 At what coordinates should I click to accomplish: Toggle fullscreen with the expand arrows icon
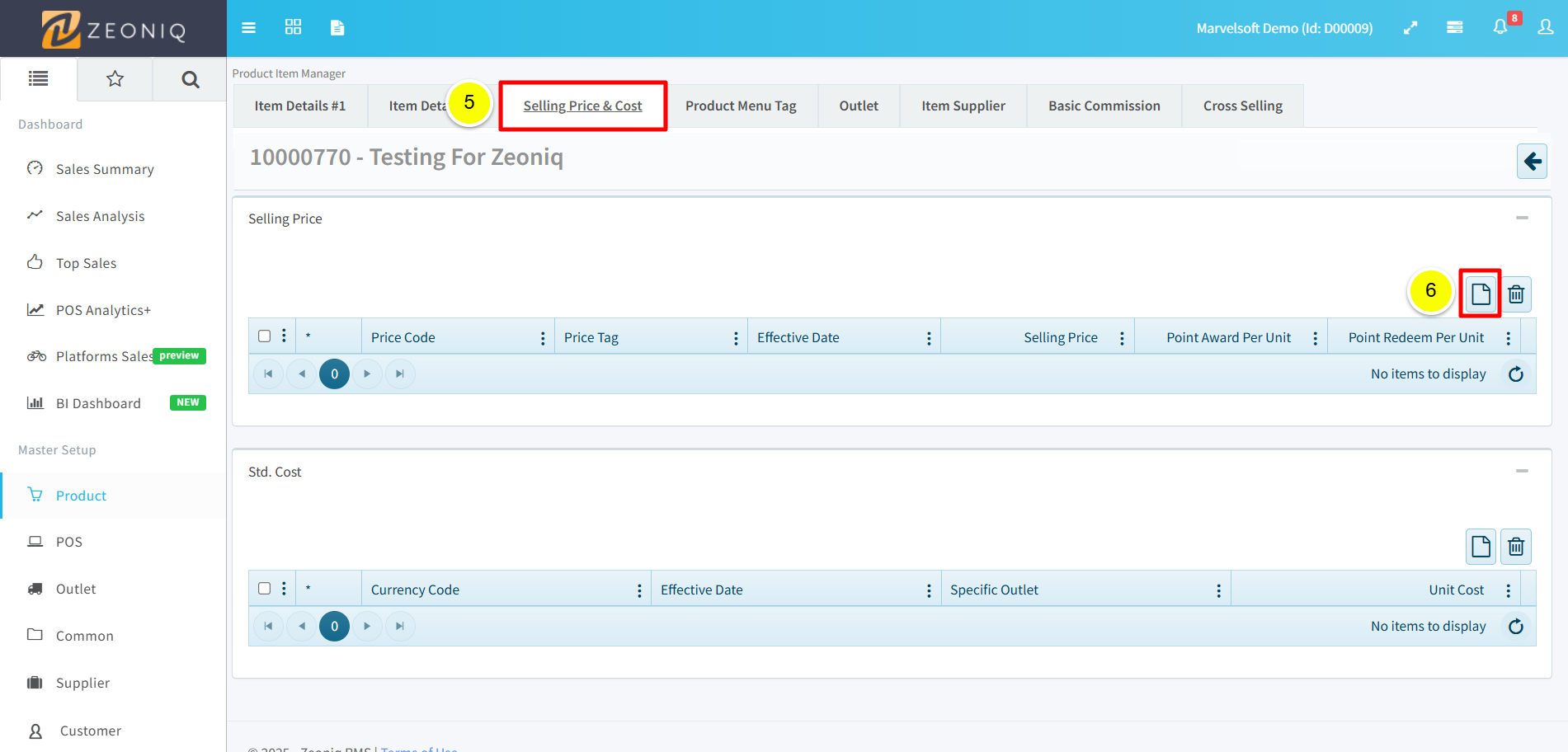[1410, 28]
